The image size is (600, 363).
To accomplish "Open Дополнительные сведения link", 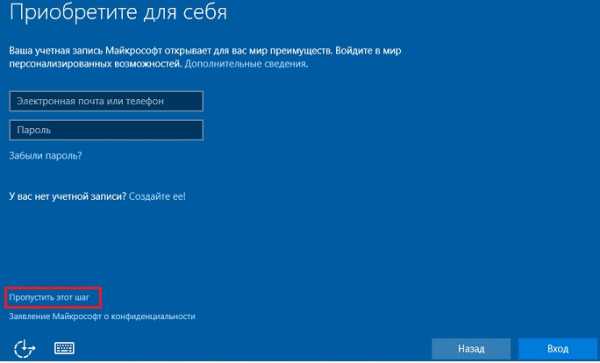I will pos(245,64).
